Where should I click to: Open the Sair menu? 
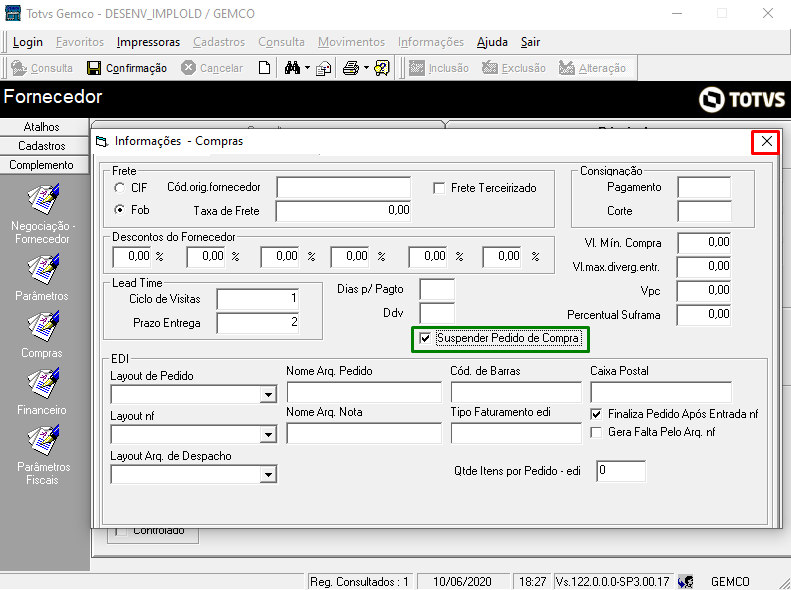tap(530, 42)
